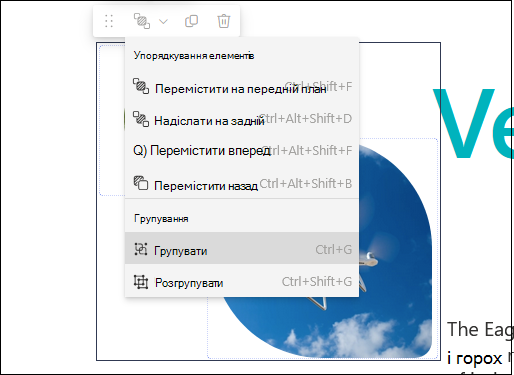
Task: Click the Ctrl+Shift+G shortcut text
Action: pyautogui.click(x=317, y=282)
